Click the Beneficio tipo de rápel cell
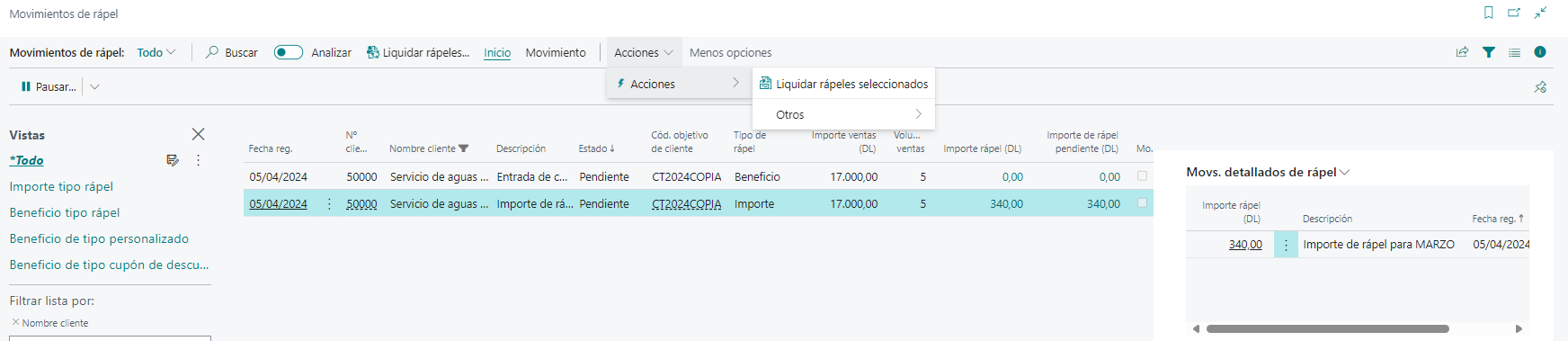This screenshot has height=341, width=1568. pyautogui.click(x=757, y=177)
